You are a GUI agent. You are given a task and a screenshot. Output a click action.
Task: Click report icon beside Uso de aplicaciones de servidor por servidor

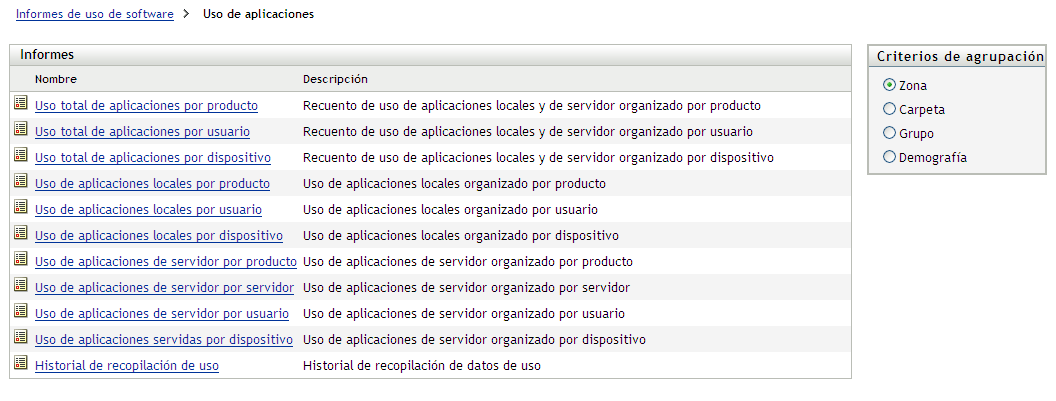pyautogui.click(x=20, y=285)
